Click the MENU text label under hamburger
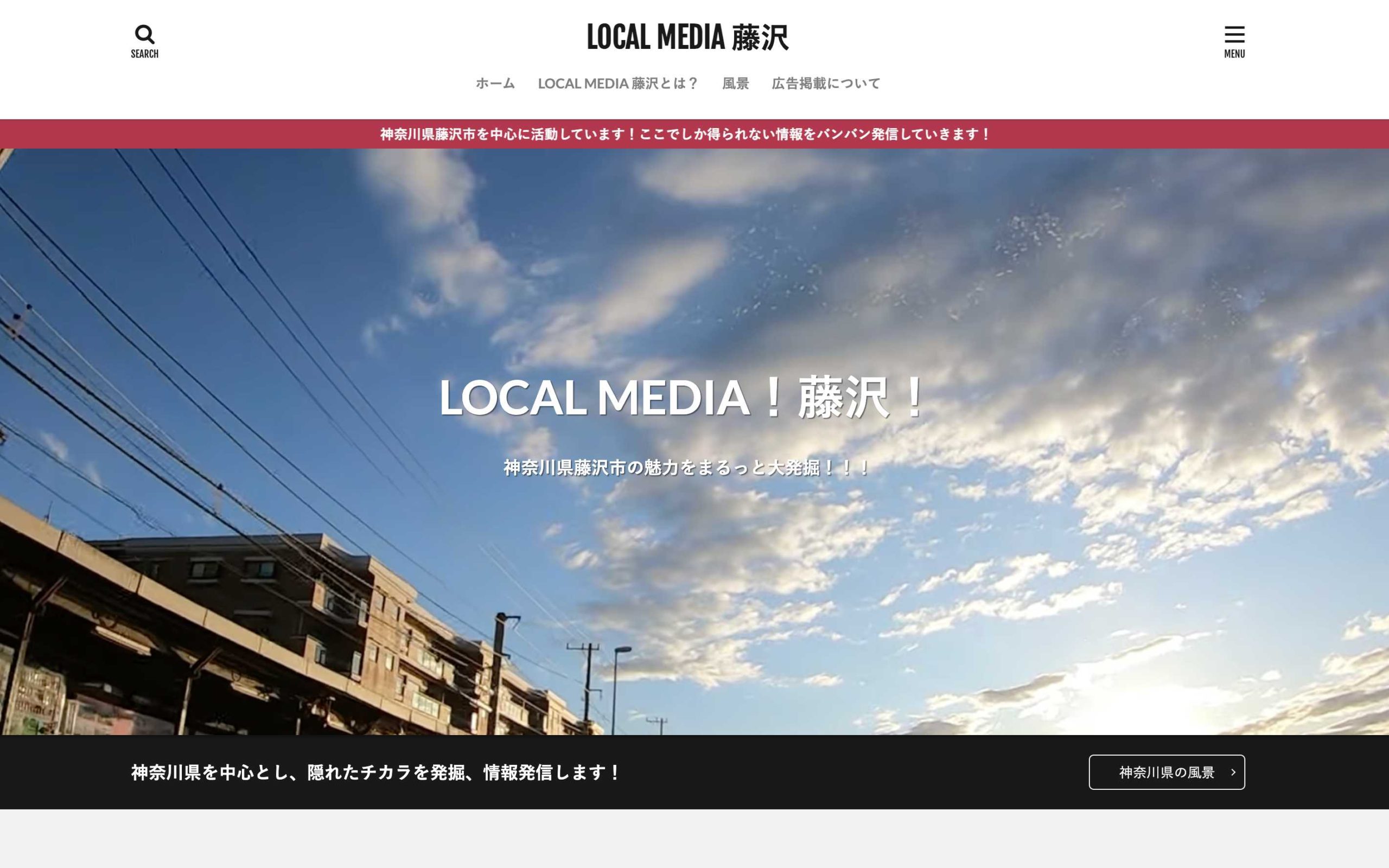 (x=1234, y=54)
